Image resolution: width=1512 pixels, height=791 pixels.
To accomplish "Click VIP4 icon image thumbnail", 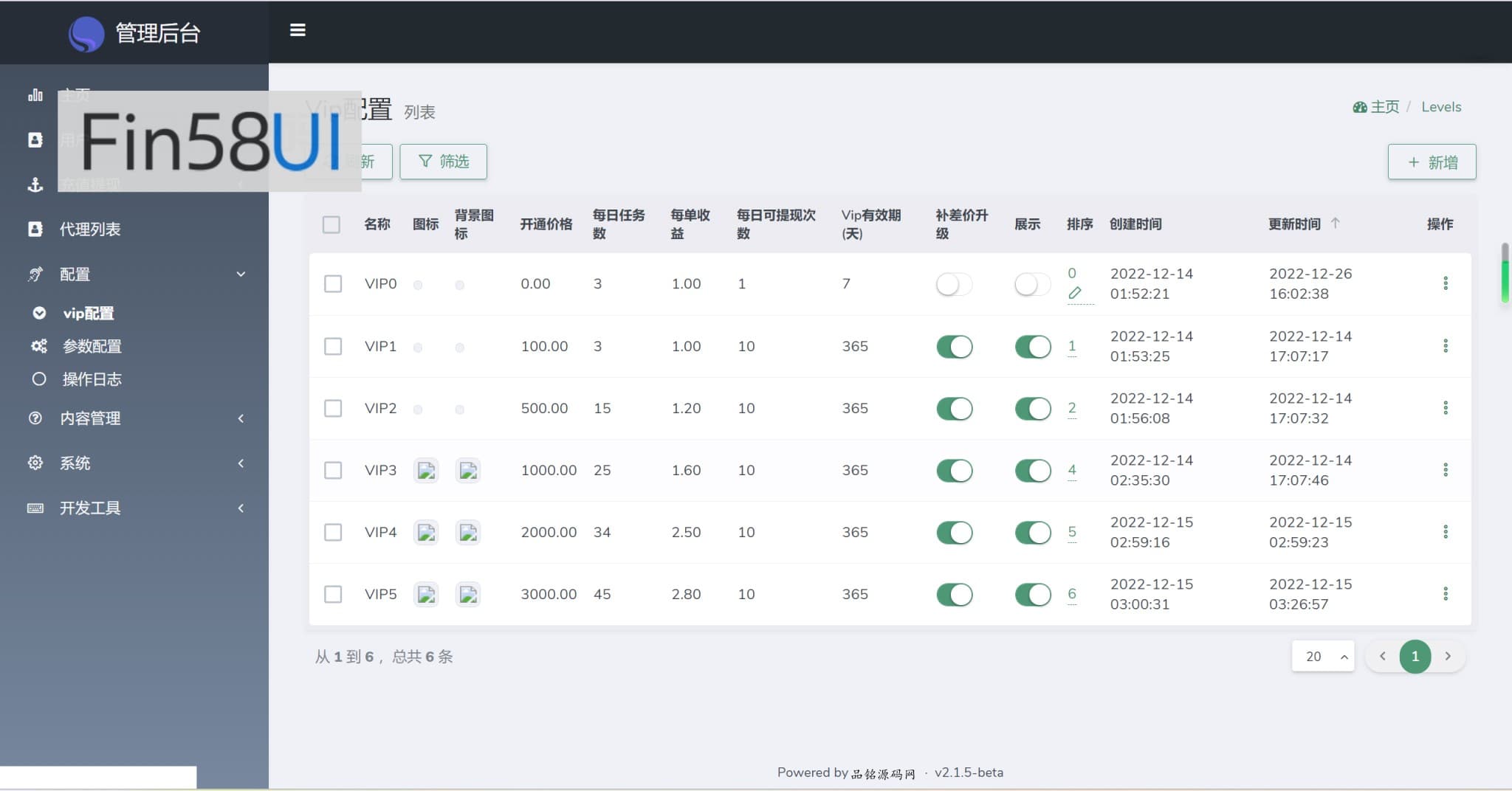I will (x=426, y=532).
